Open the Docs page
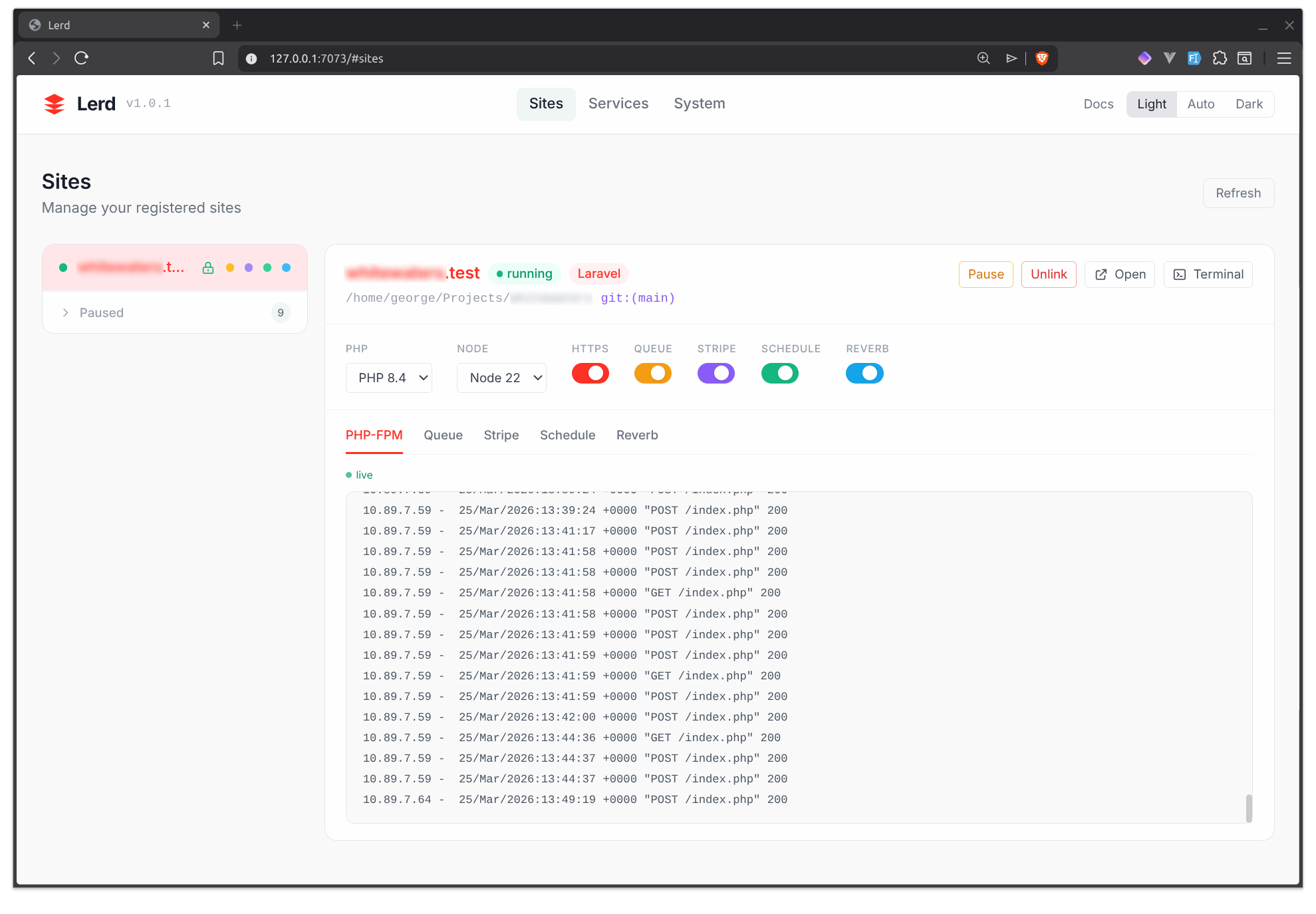 pos(1098,104)
